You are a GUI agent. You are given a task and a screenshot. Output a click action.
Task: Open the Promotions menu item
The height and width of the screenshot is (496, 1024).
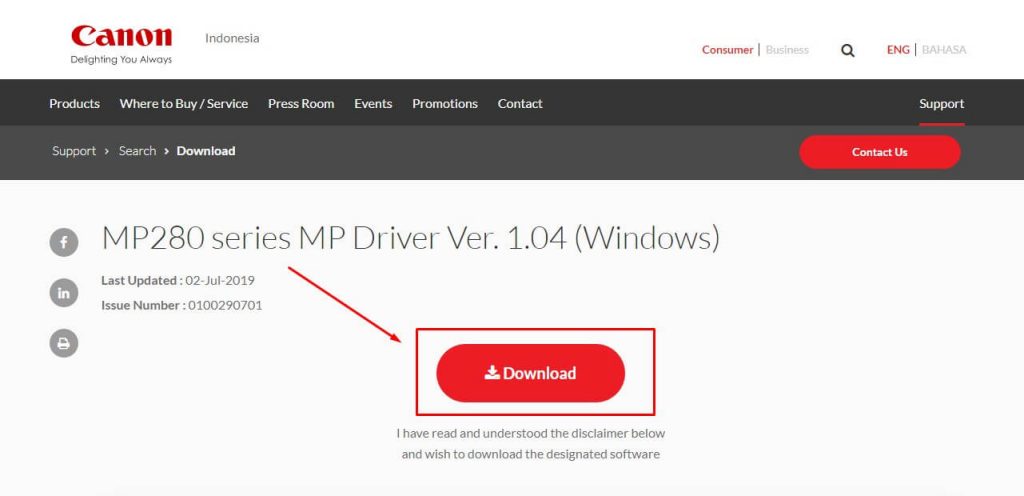(x=445, y=104)
